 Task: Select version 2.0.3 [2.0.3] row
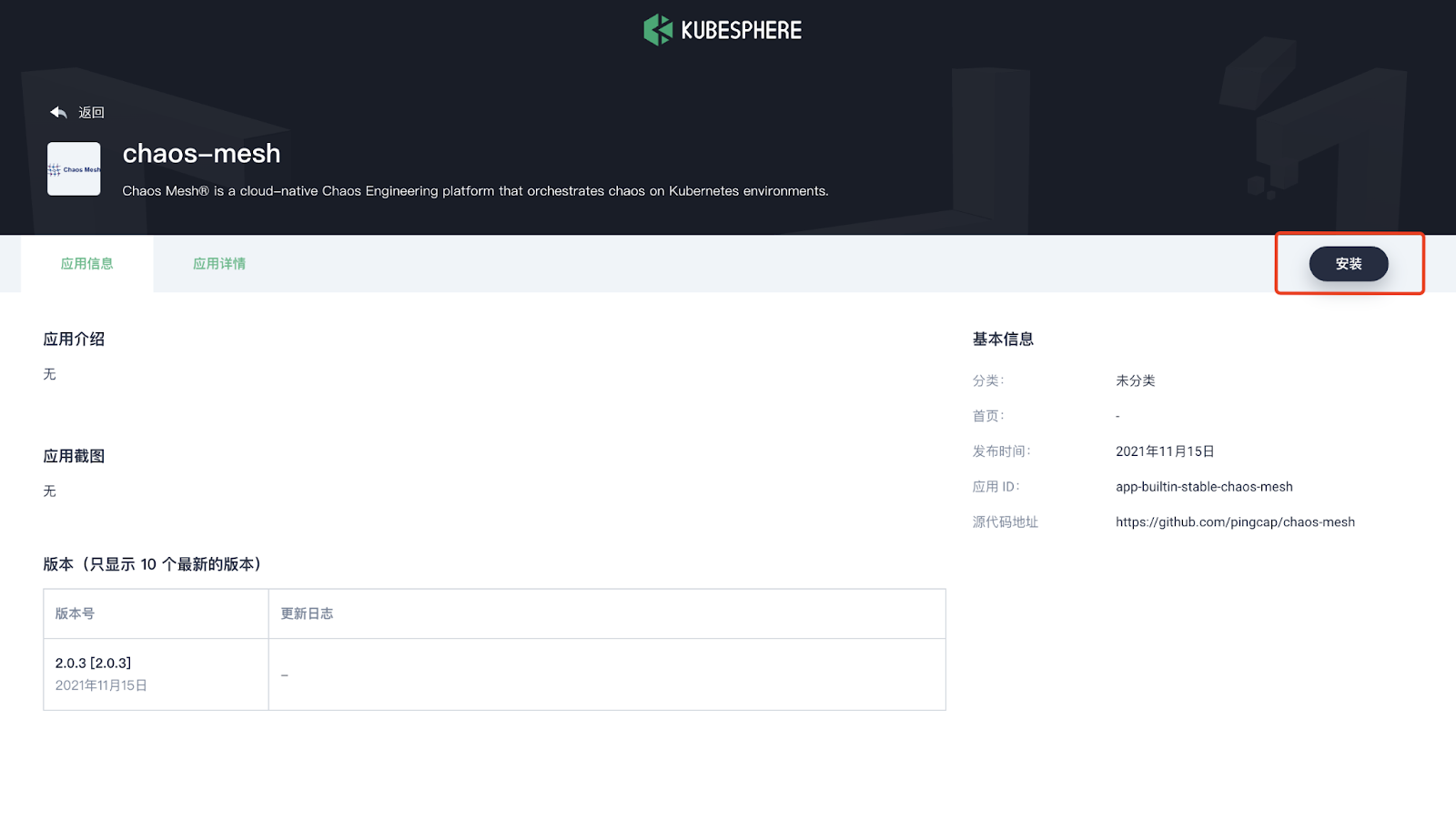click(494, 674)
